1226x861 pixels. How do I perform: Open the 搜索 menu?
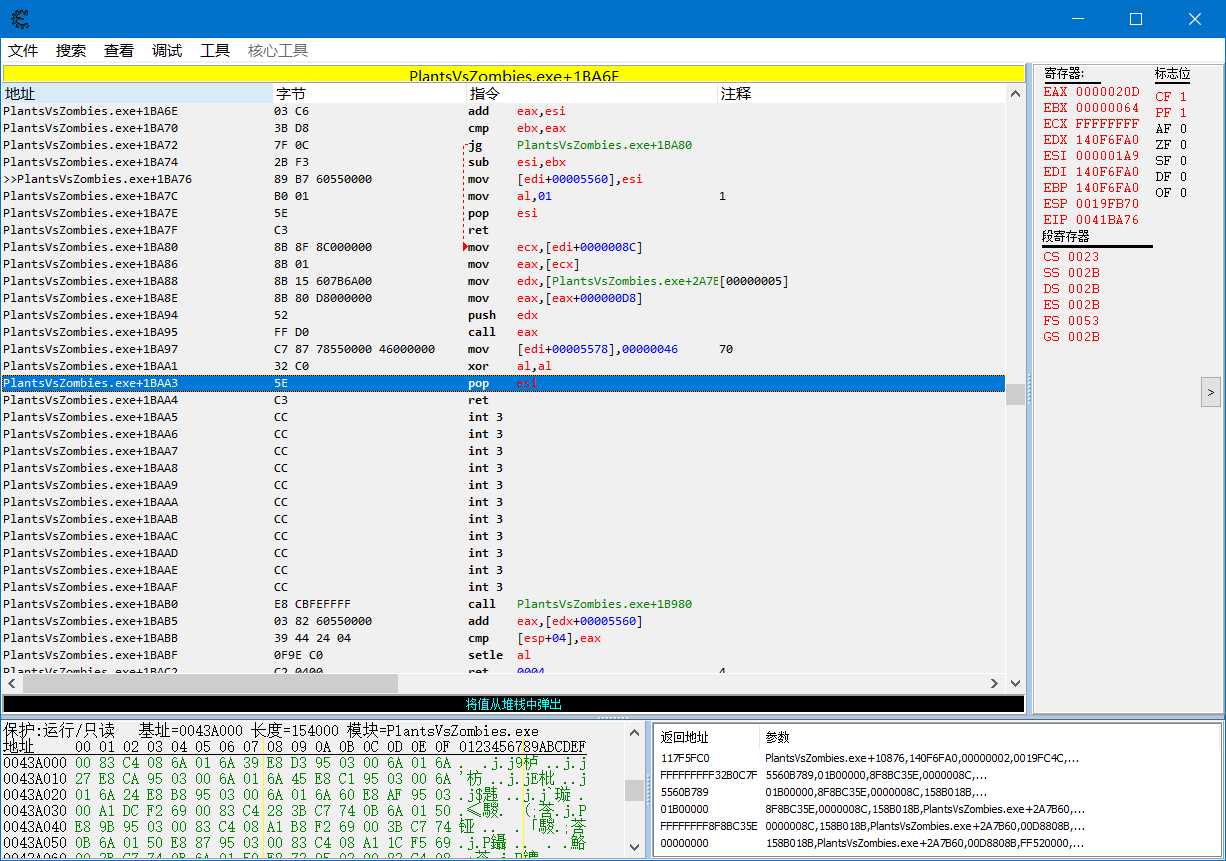(71, 51)
